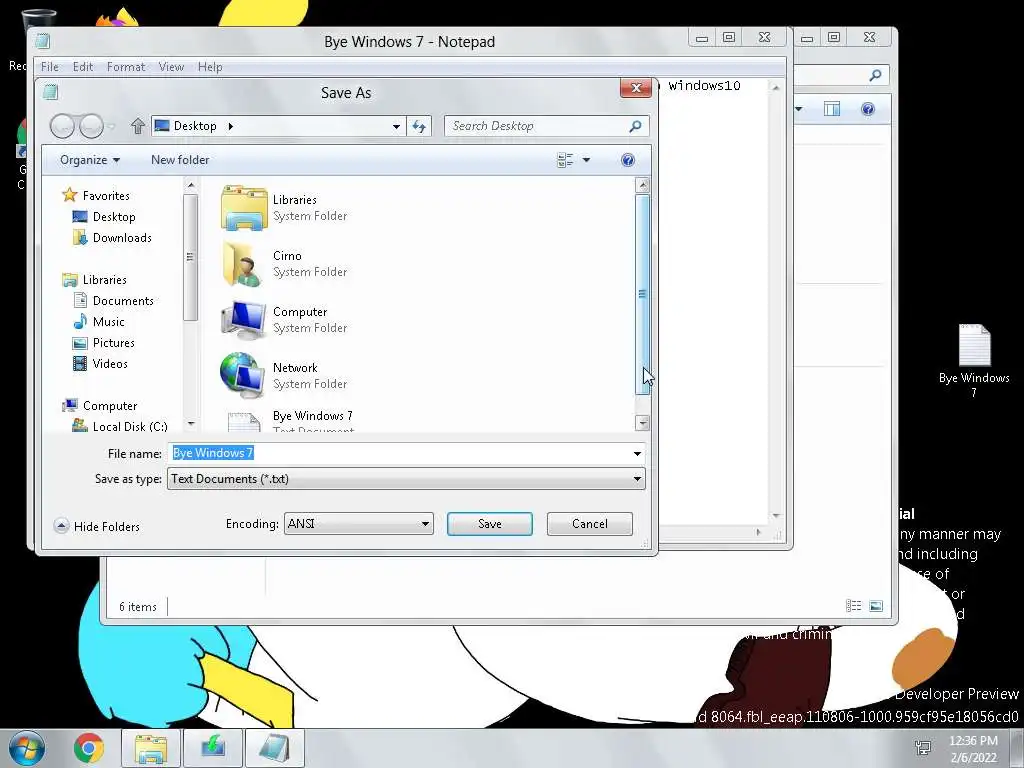Select the Network system folder icon

click(244, 376)
